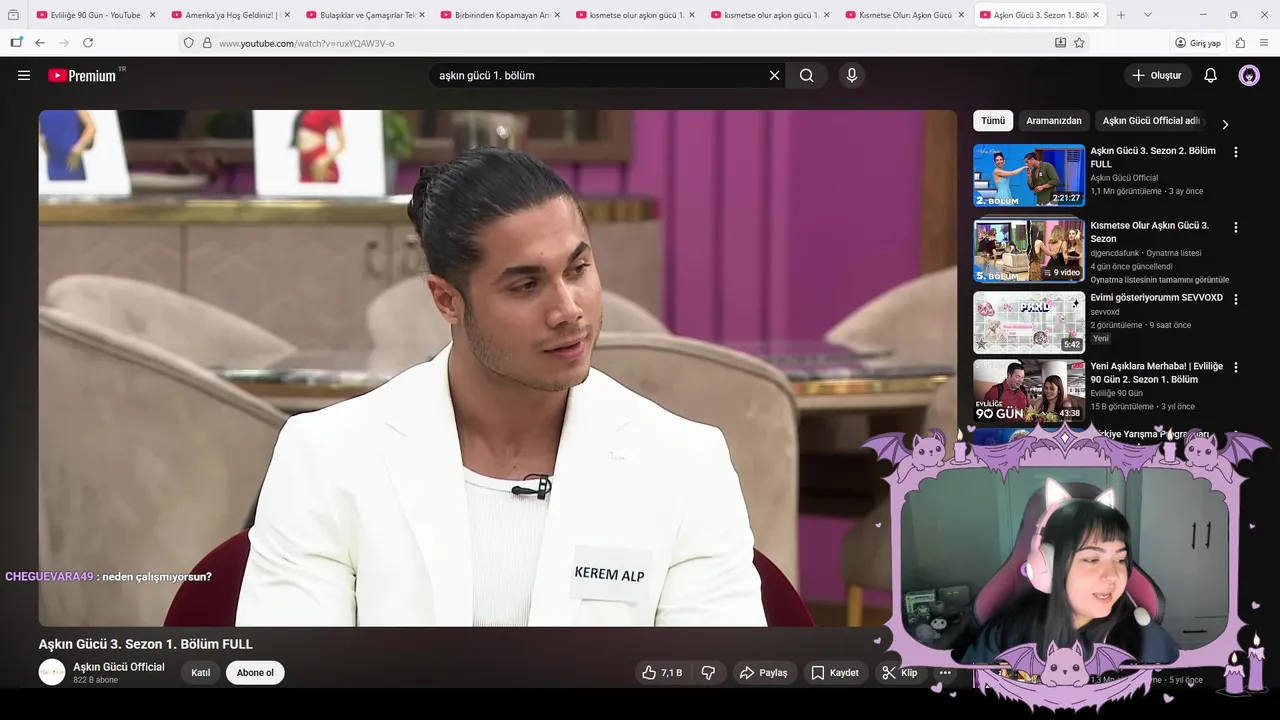Image resolution: width=1280 pixels, height=720 pixels.
Task: Expand the list all tabs dropdown
Action: pyautogui.click(x=1147, y=15)
